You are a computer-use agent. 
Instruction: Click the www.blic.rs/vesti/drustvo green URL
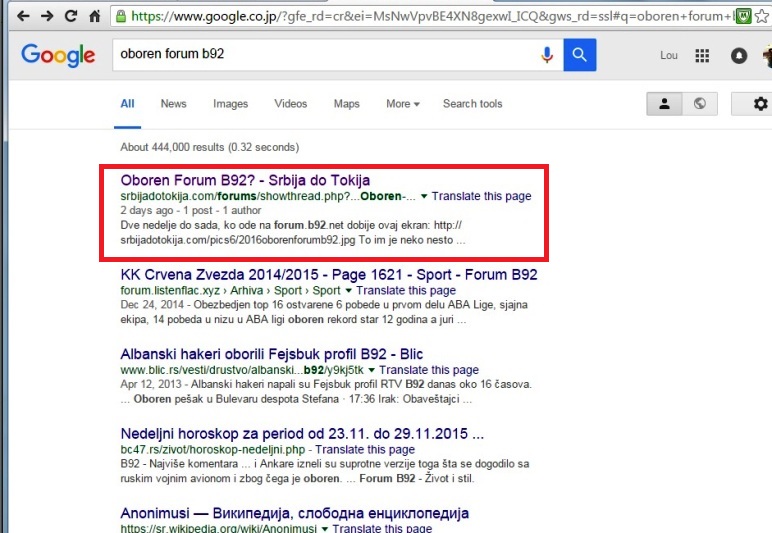(x=242, y=370)
